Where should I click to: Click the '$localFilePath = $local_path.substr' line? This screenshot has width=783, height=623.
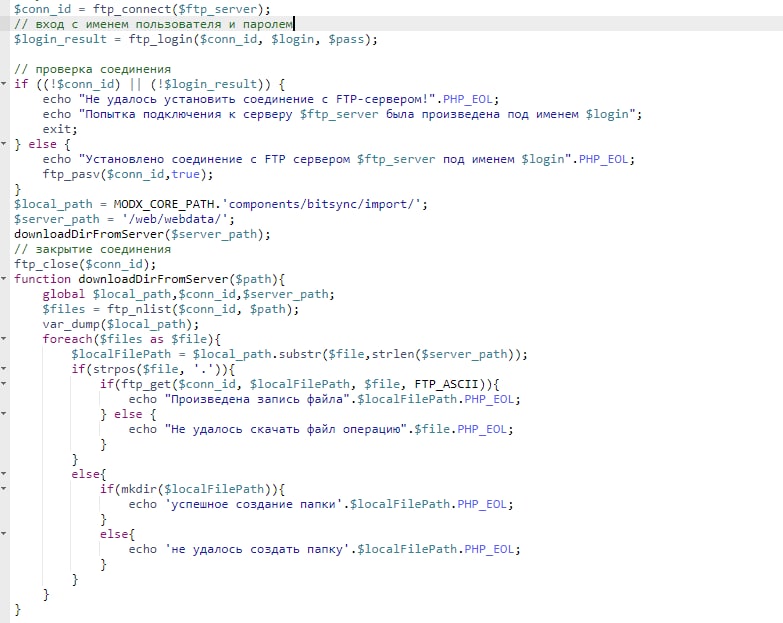[x=299, y=353]
